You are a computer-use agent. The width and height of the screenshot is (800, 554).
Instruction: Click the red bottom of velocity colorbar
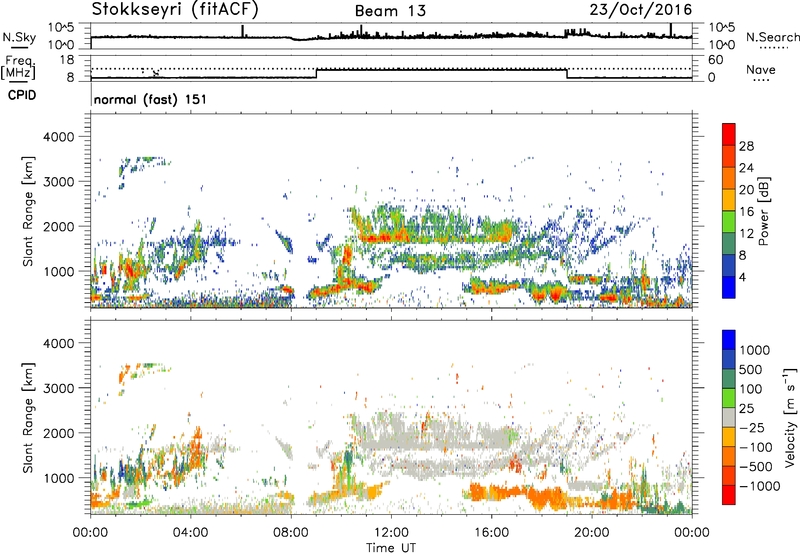[x=729, y=495]
